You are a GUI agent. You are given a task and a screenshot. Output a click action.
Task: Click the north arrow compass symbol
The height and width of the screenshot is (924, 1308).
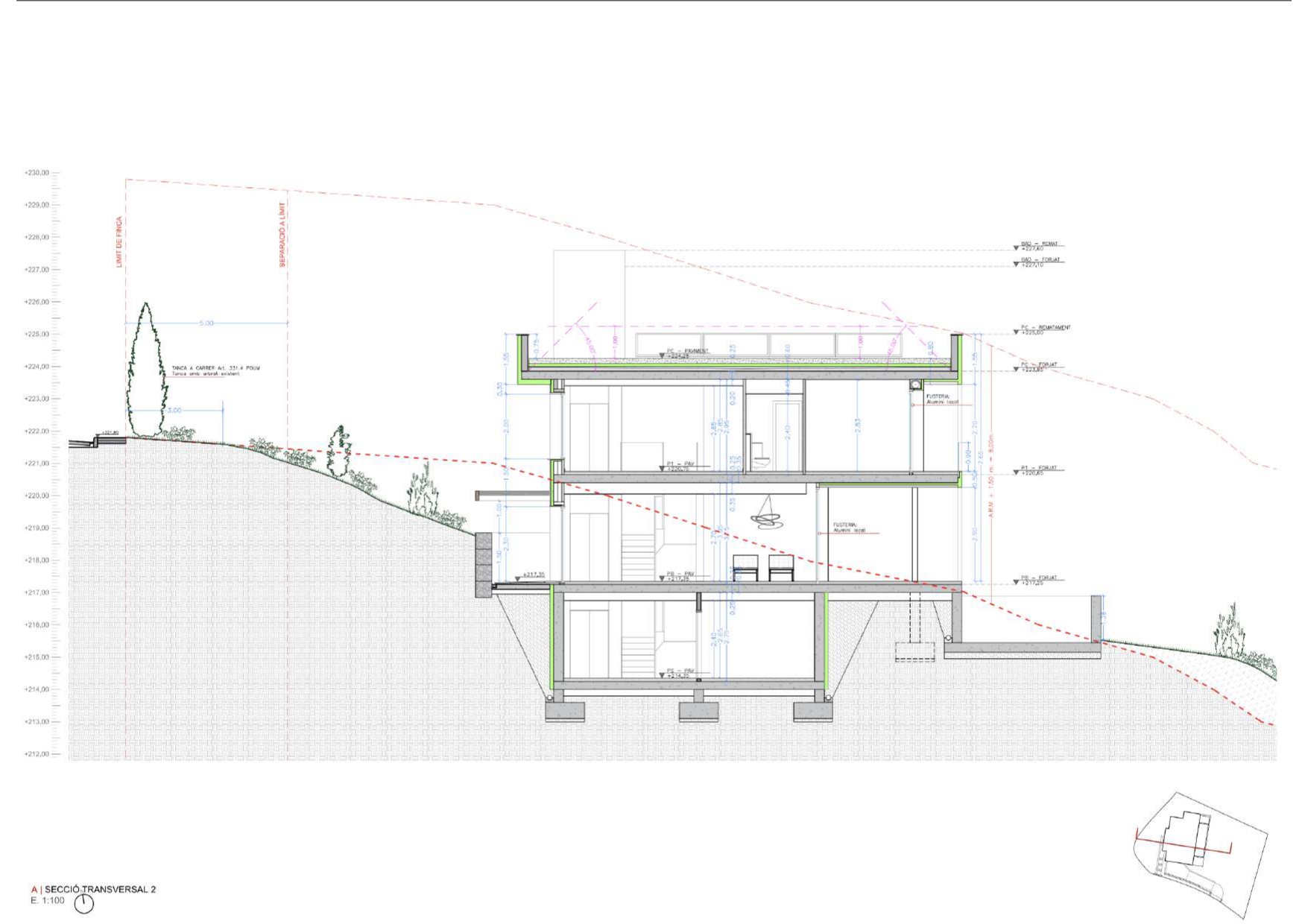(84, 904)
